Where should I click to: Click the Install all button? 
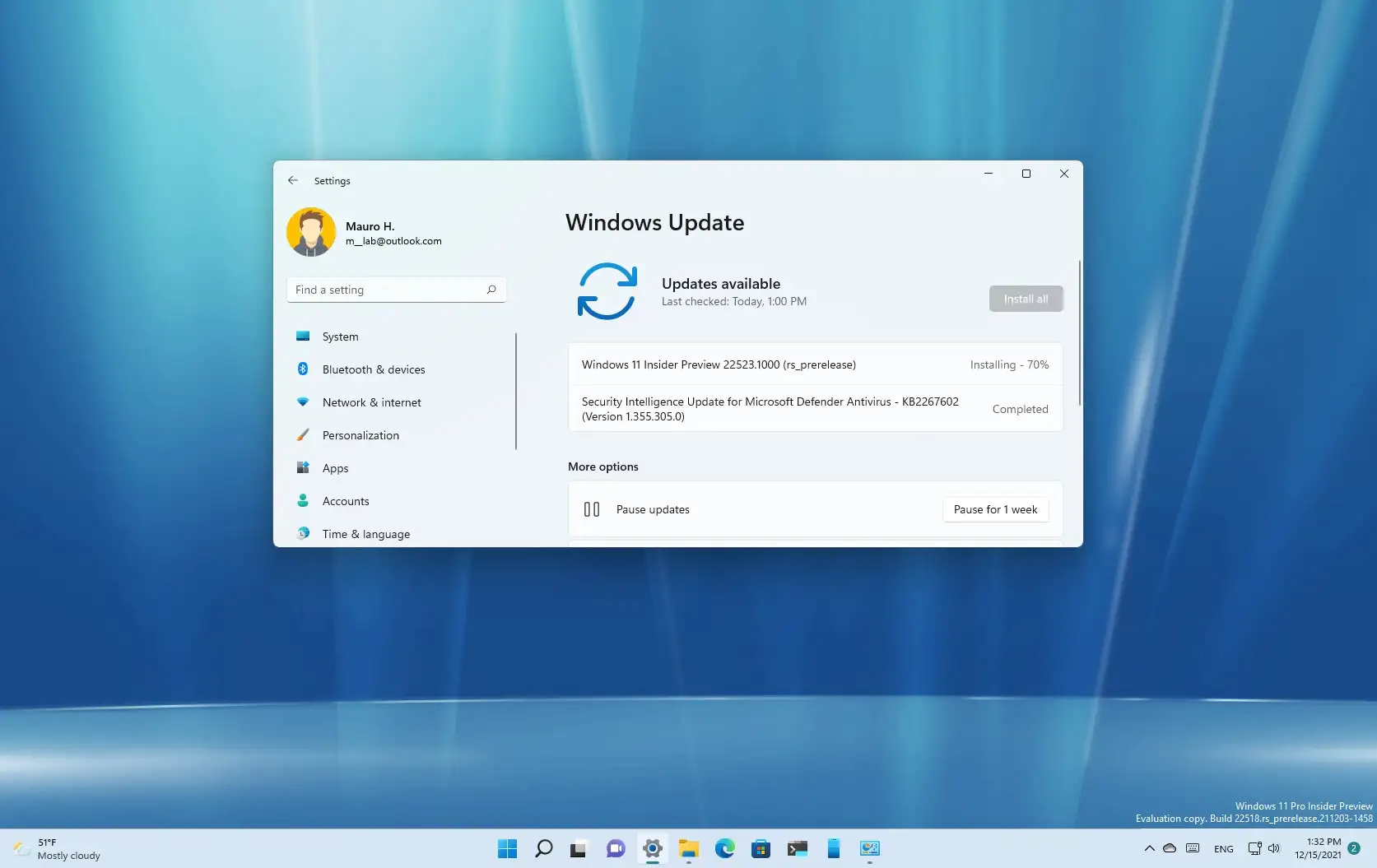click(x=1026, y=299)
